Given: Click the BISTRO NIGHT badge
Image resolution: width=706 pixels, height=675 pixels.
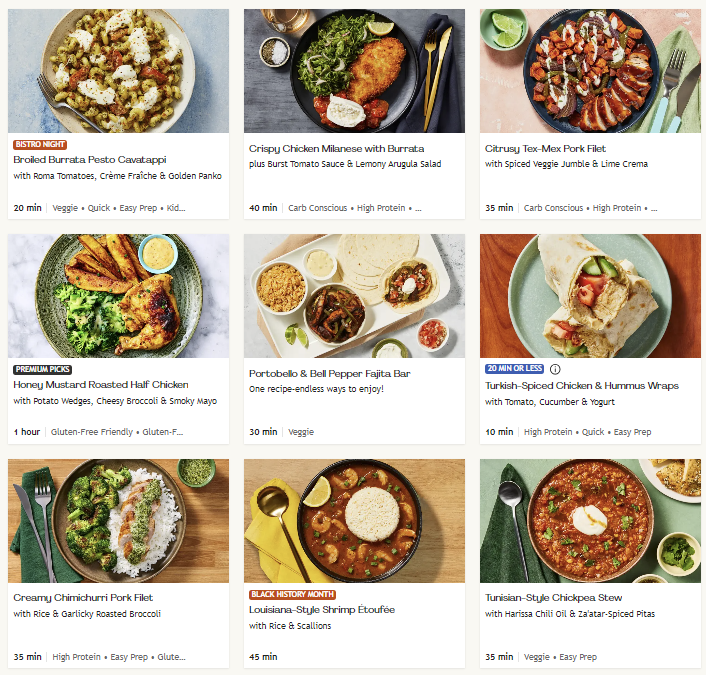Looking at the screenshot, I should tap(40, 145).
